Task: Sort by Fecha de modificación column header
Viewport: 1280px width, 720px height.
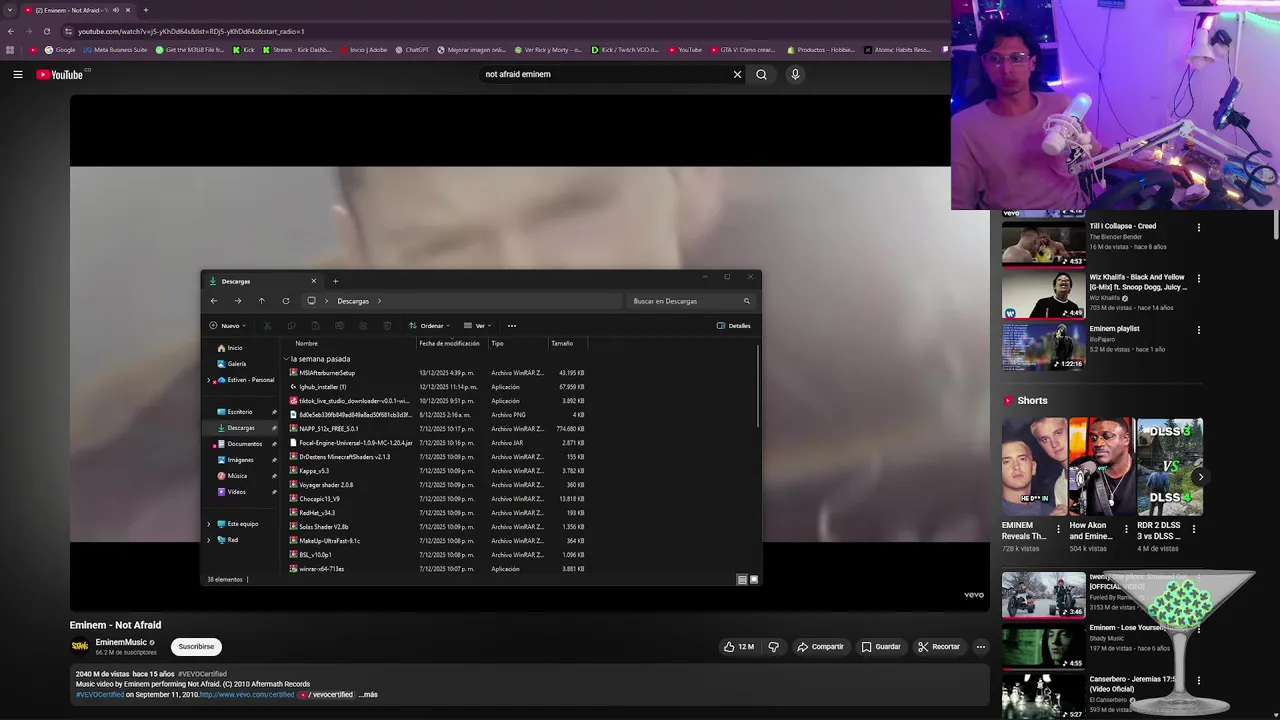Action: pyautogui.click(x=450, y=344)
